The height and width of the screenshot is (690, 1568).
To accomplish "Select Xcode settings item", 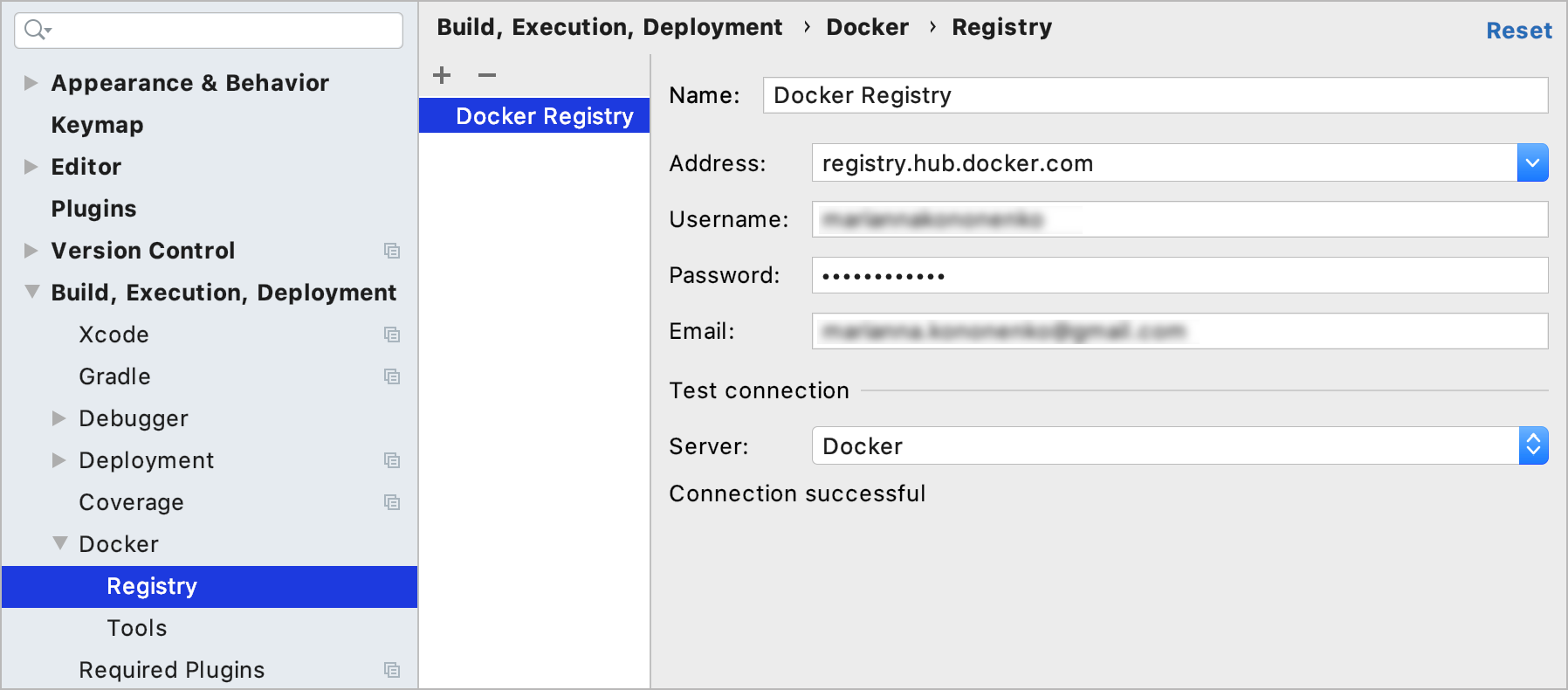I will 113,335.
